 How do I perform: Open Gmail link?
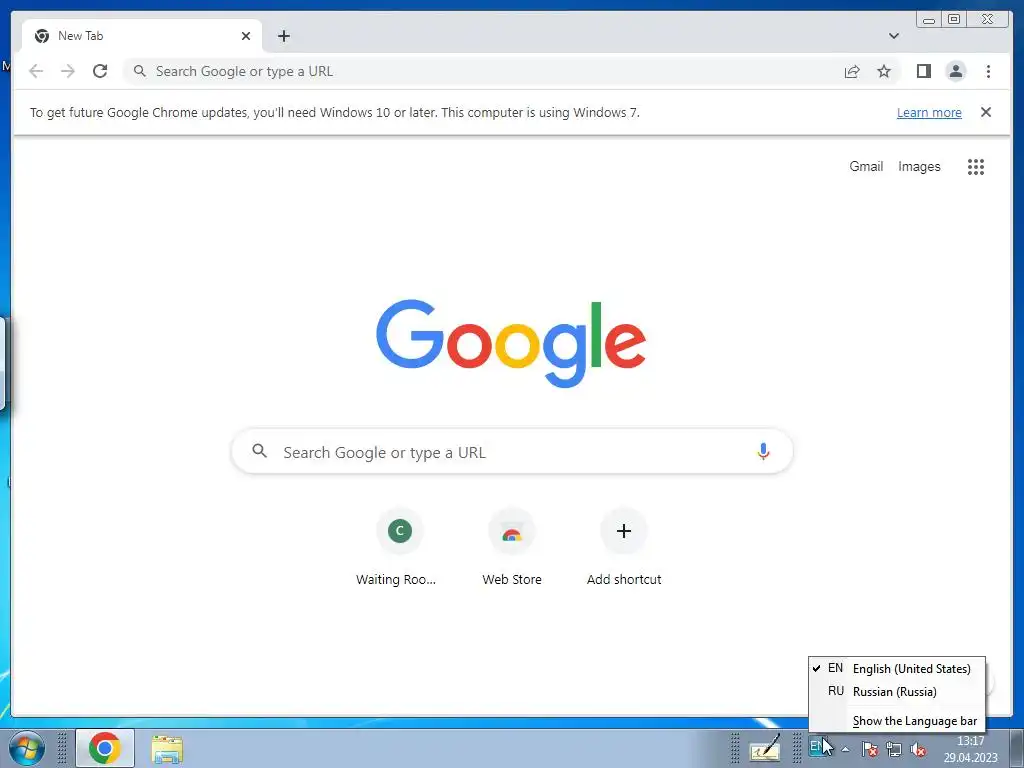coord(866,167)
